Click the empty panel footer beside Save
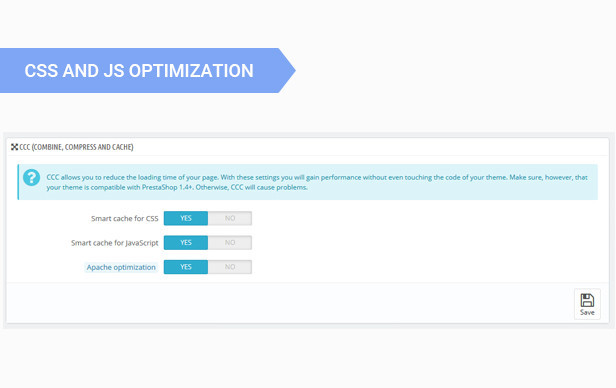Screen dimensions: 616x388 (290, 303)
